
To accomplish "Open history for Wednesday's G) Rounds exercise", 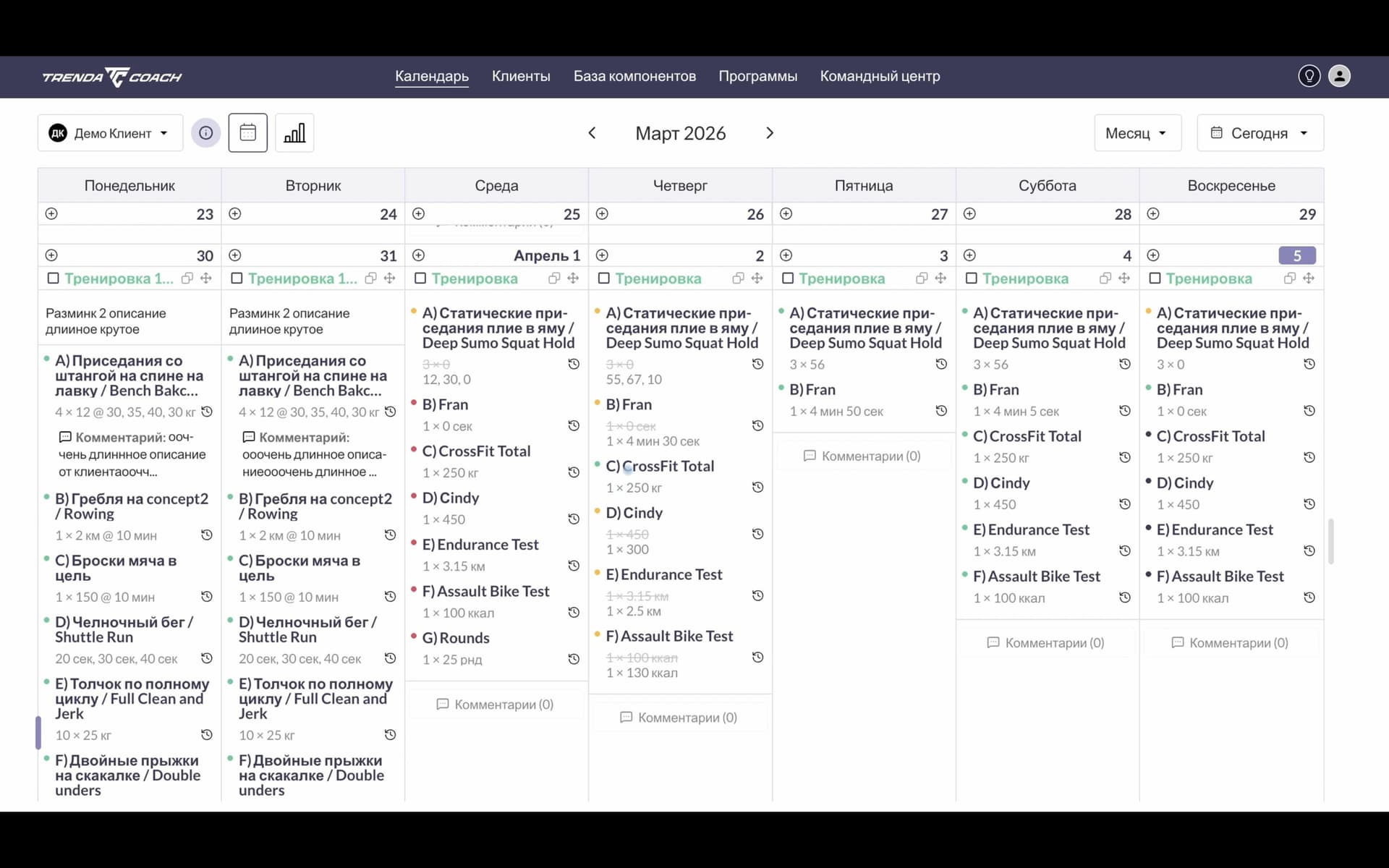I will (574, 659).
